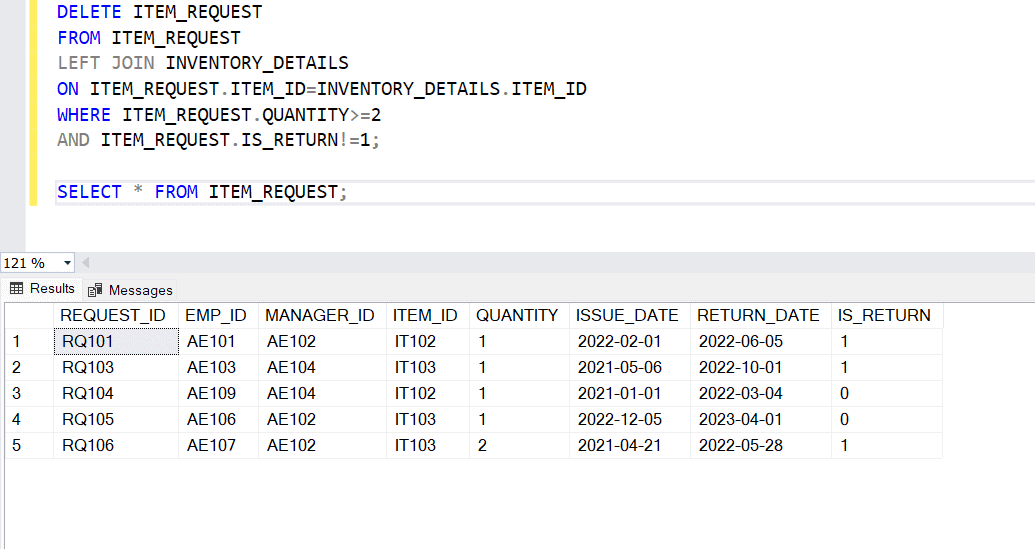Click the 2021-01-01 issue date cell

(630, 393)
